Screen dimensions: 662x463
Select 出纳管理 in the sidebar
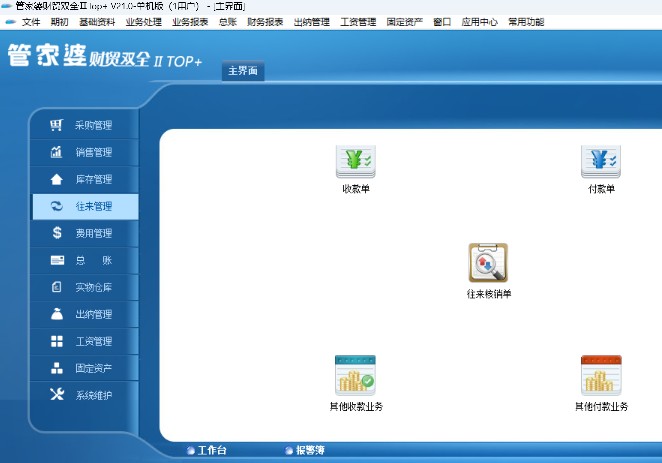[x=85, y=314]
